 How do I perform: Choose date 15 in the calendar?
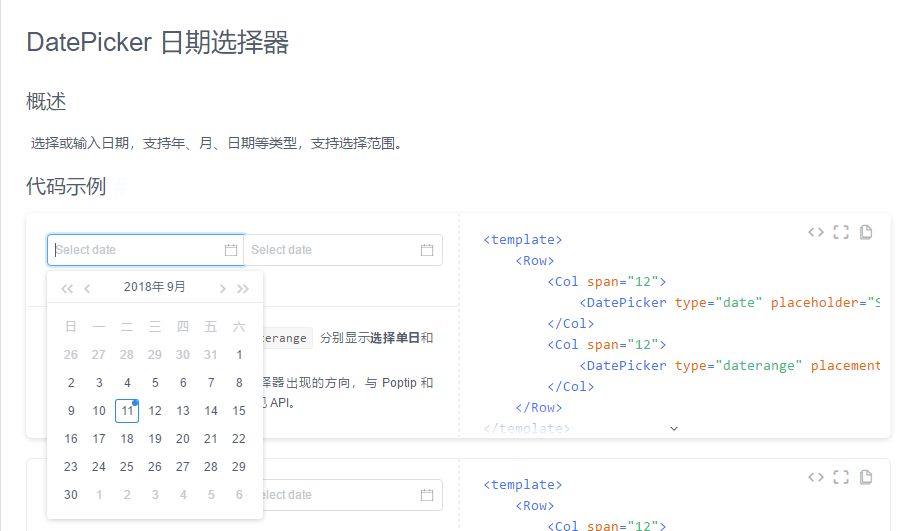point(239,411)
